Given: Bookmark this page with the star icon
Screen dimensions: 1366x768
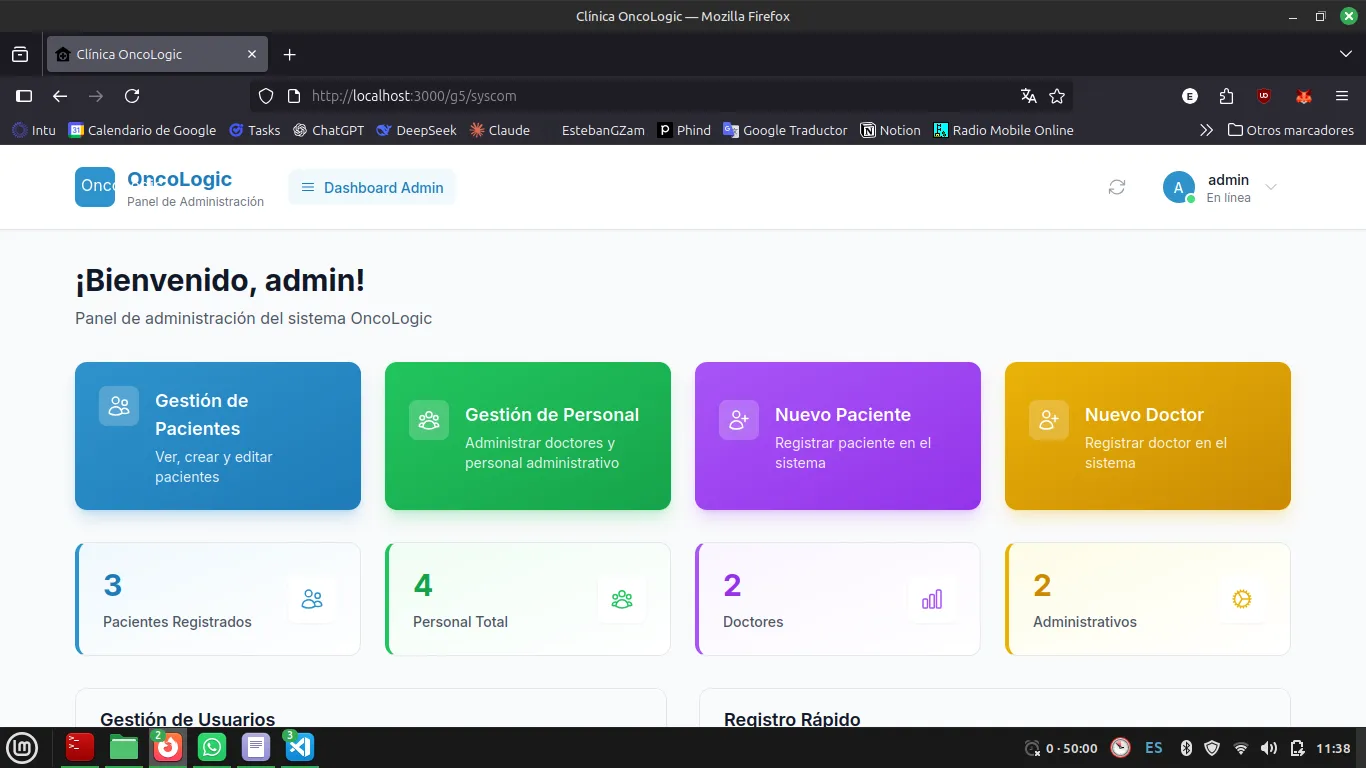Looking at the screenshot, I should click(1057, 96).
